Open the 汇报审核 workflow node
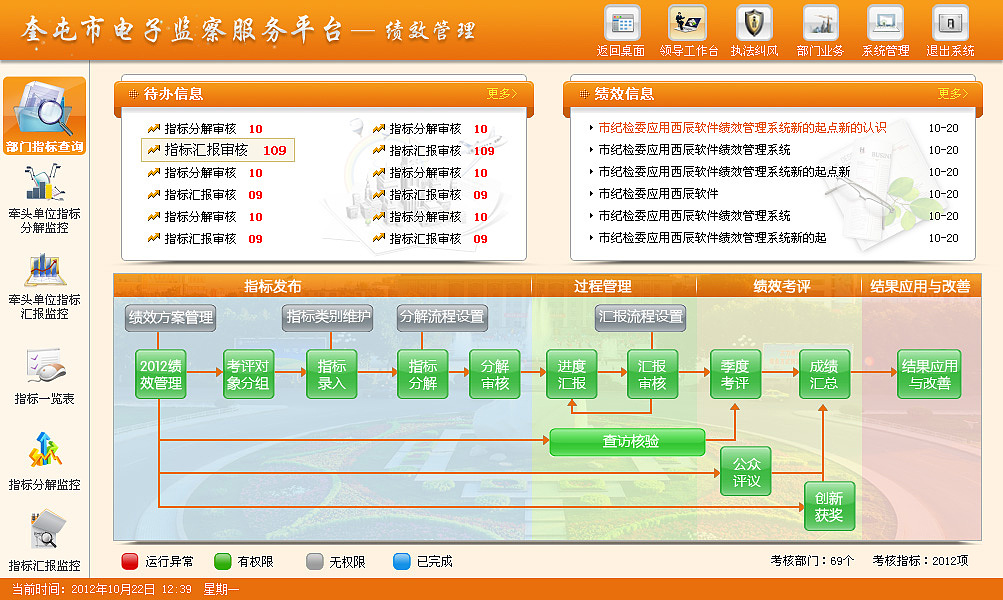Screen dimensions: 1003x600 tap(652, 374)
